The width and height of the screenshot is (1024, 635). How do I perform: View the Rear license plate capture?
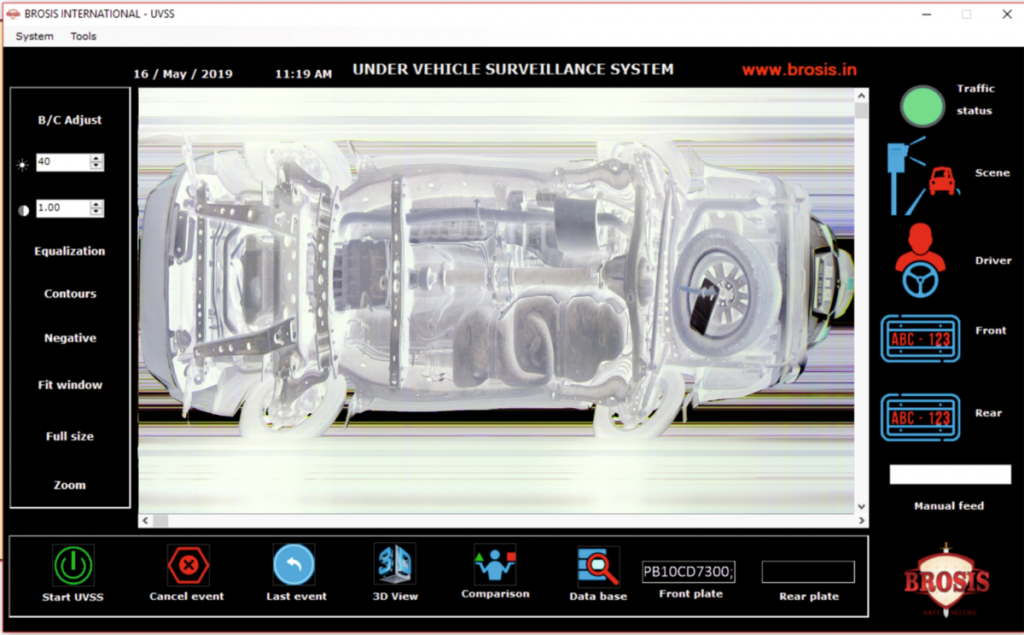click(920, 417)
